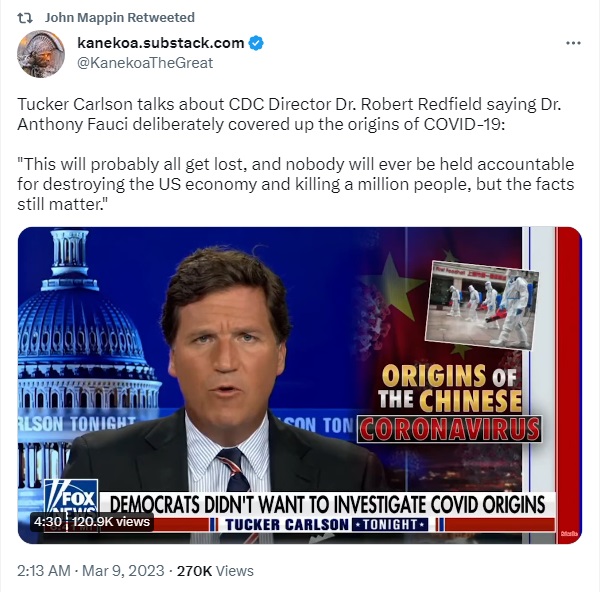Screen dimensions: 601x592
Task: Click the tweet text about Dr. Robert Redfield
Action: (289, 114)
